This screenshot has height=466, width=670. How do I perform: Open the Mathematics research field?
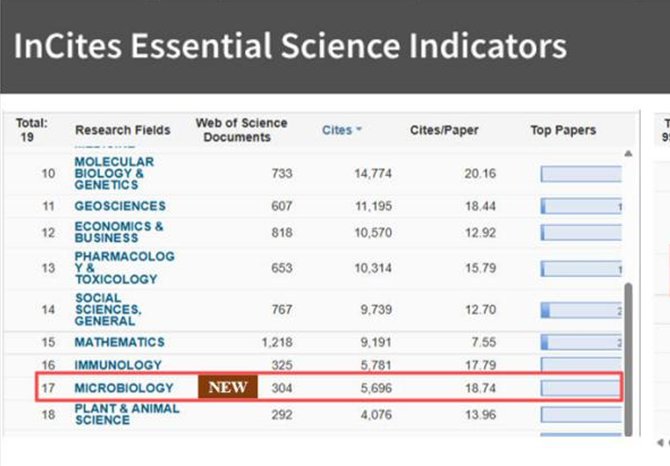[x=120, y=342]
